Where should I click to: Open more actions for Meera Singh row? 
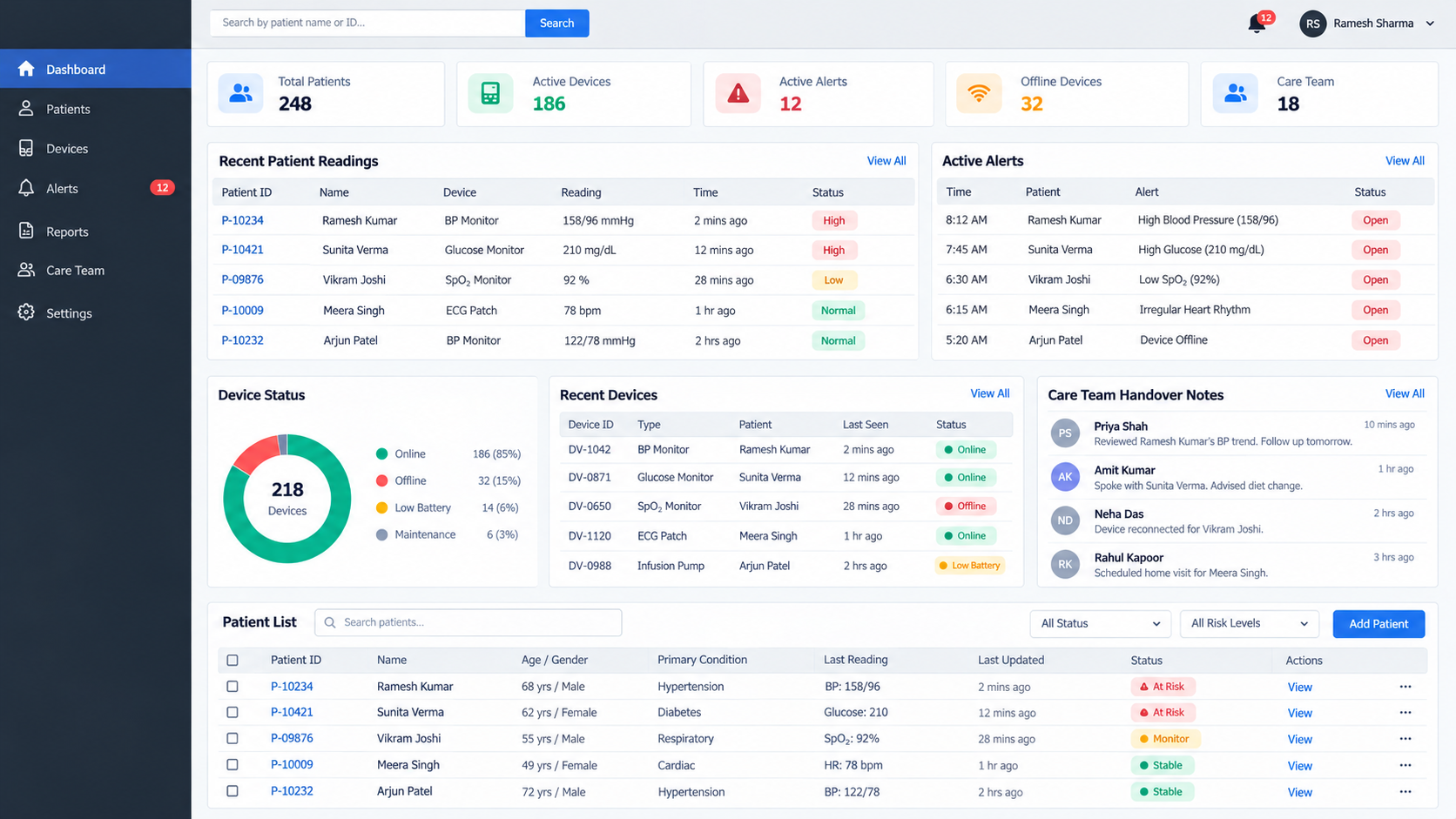click(x=1405, y=765)
